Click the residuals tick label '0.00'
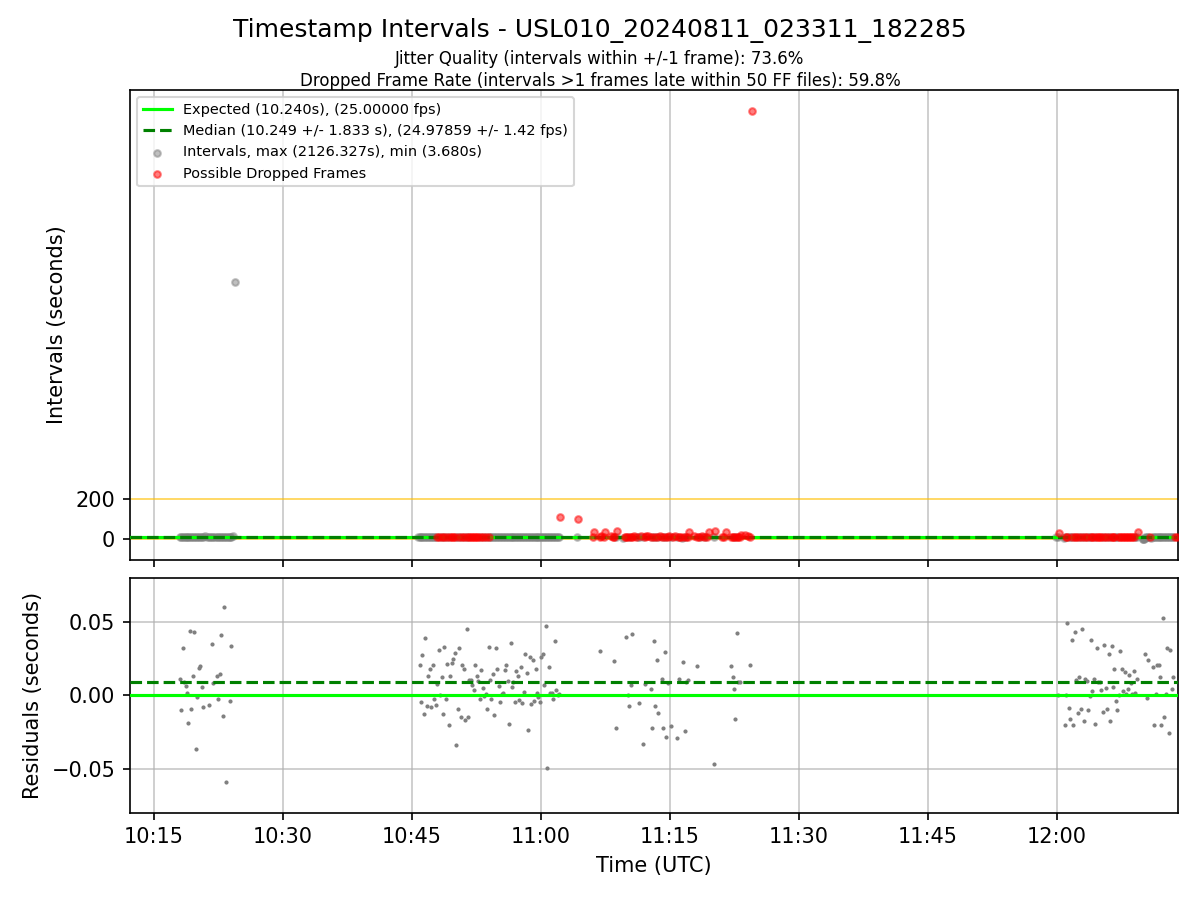 click(93, 695)
